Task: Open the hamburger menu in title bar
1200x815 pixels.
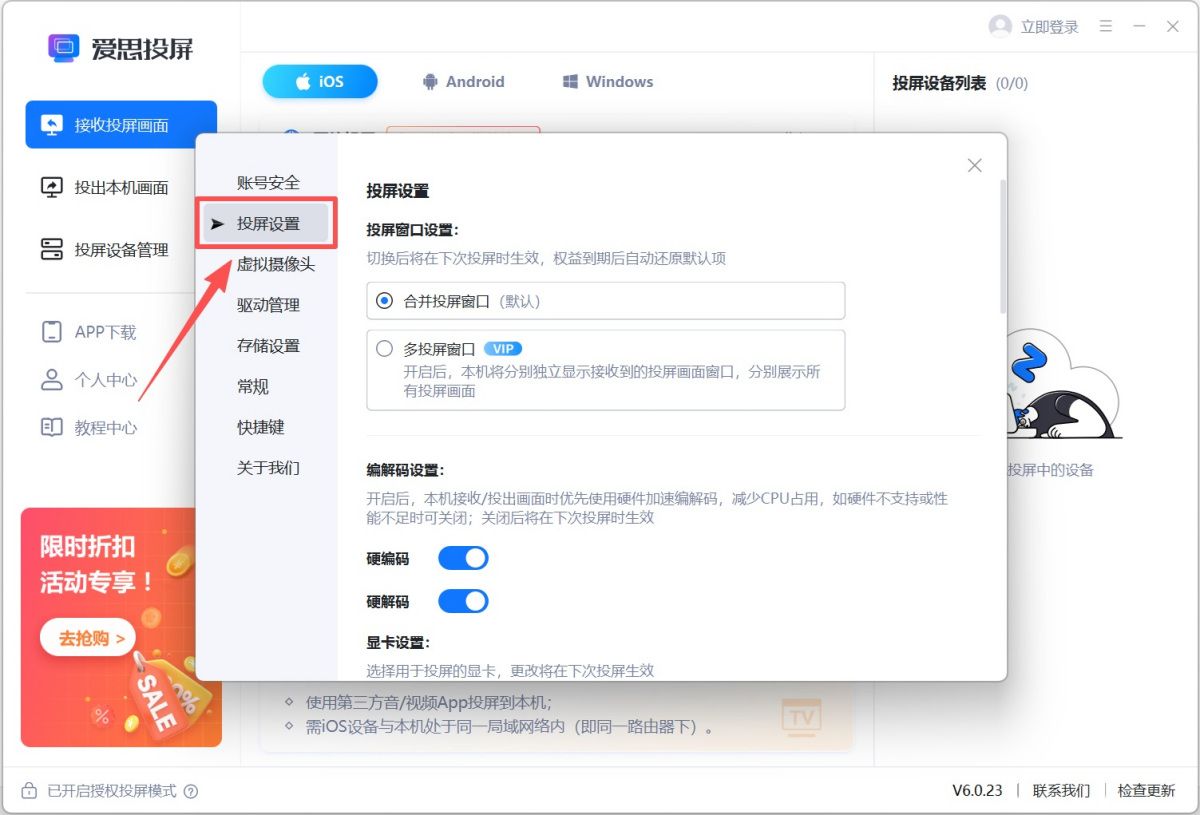Action: click(1106, 27)
